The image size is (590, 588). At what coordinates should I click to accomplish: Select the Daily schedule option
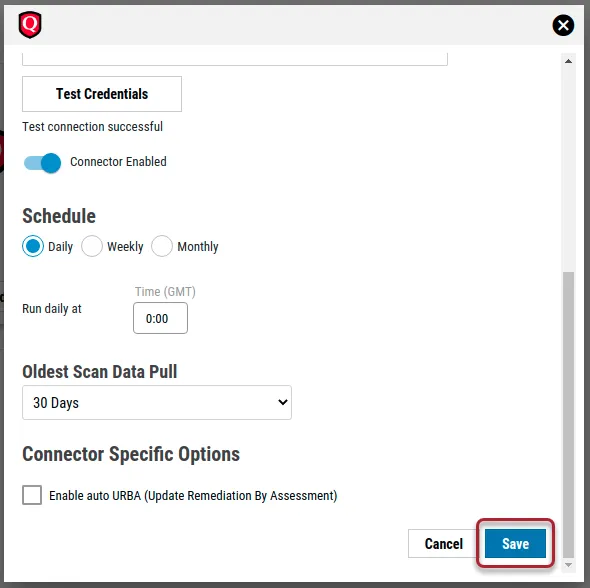click(x=33, y=246)
